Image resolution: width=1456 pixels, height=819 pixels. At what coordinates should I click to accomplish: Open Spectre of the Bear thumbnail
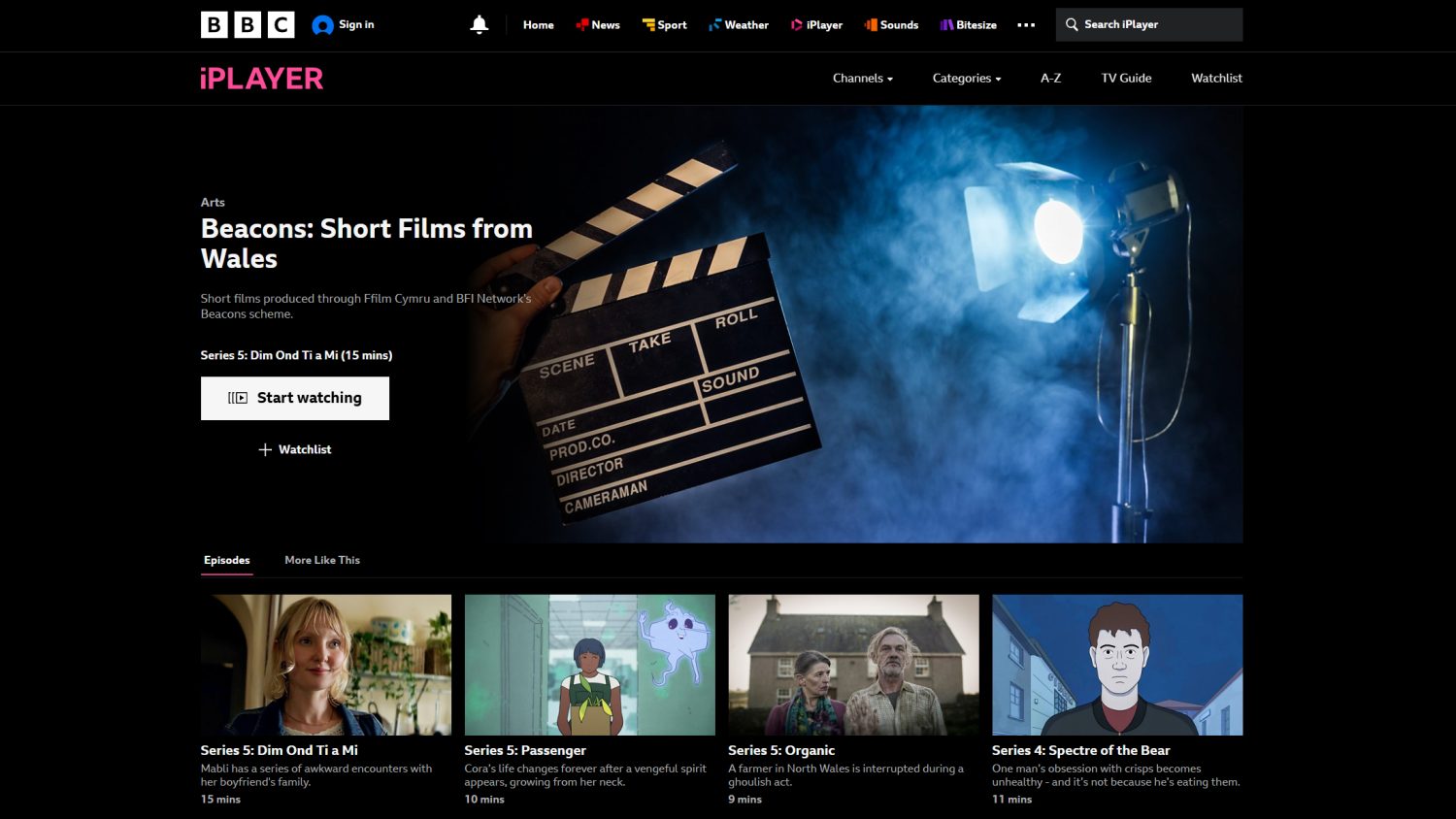tap(1117, 665)
